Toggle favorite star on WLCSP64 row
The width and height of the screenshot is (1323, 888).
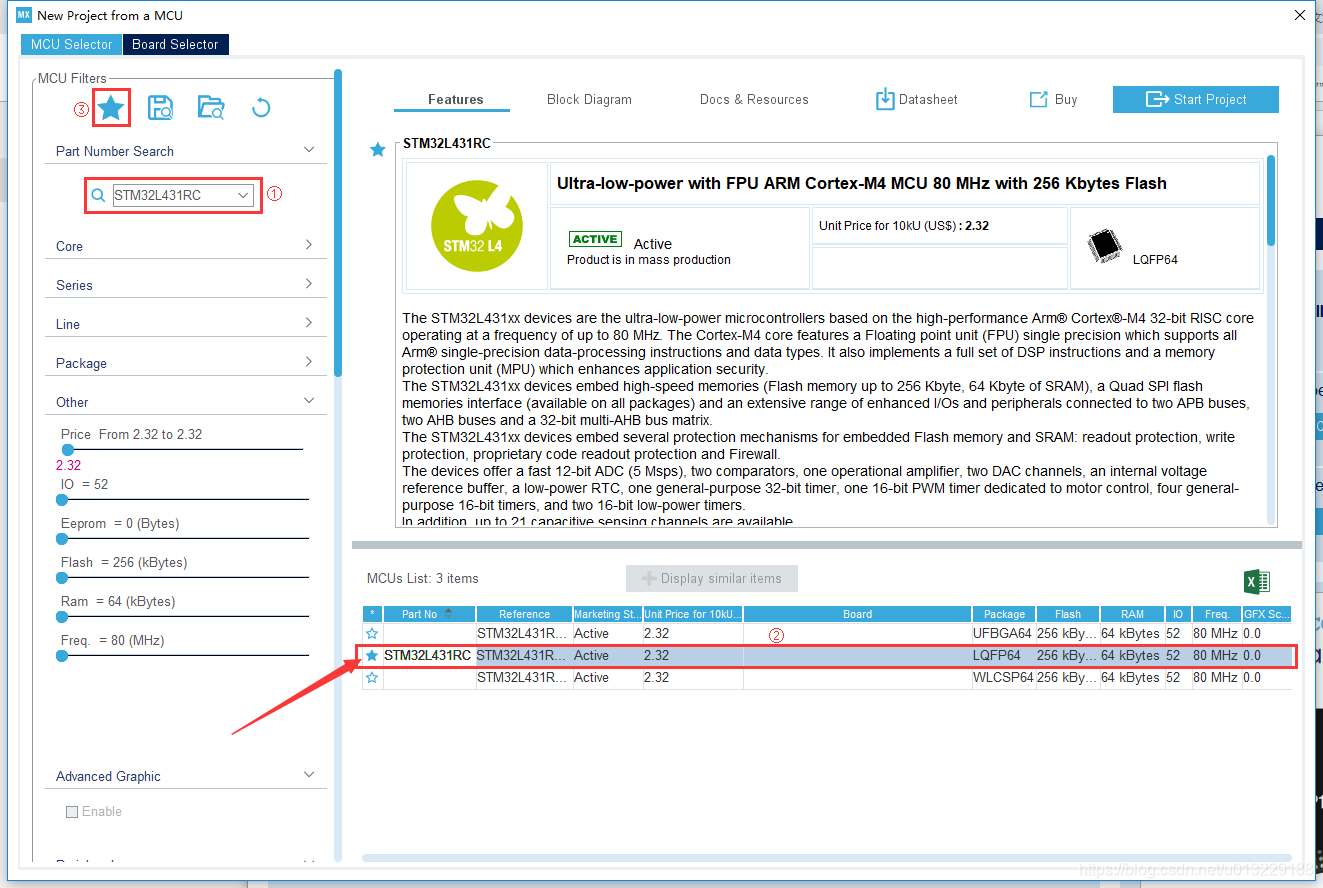click(372, 678)
